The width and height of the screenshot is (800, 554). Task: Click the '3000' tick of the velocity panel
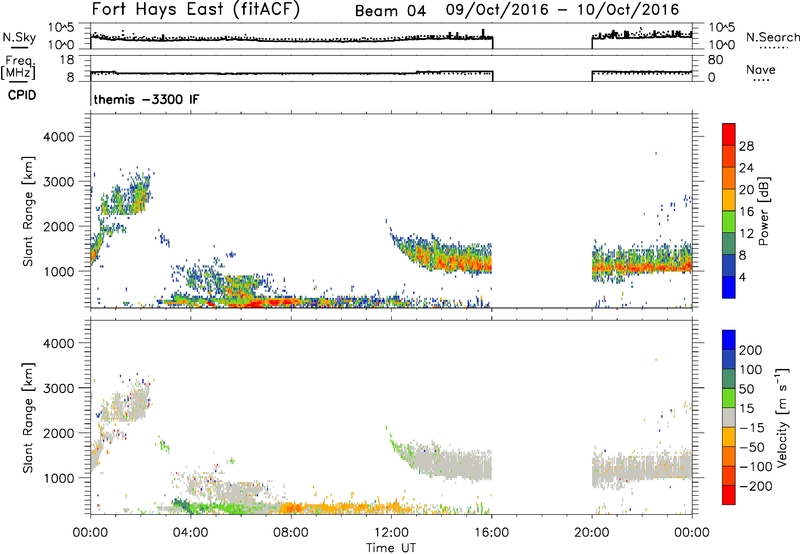click(x=58, y=388)
